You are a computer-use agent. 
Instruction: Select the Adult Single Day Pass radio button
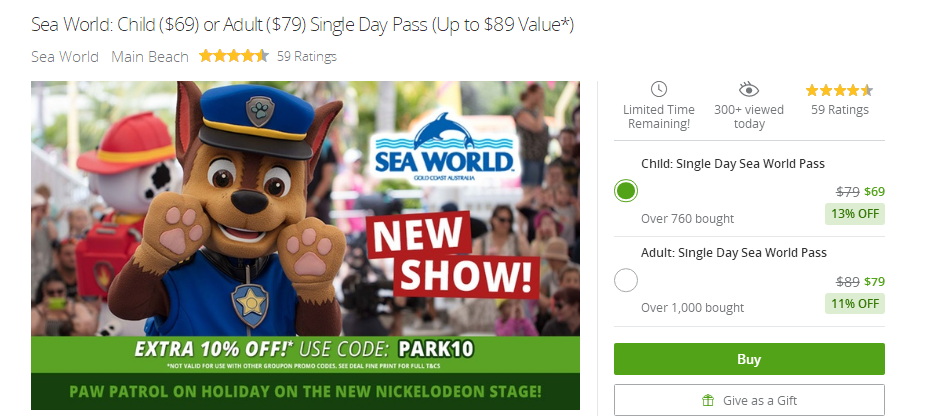[x=626, y=280]
